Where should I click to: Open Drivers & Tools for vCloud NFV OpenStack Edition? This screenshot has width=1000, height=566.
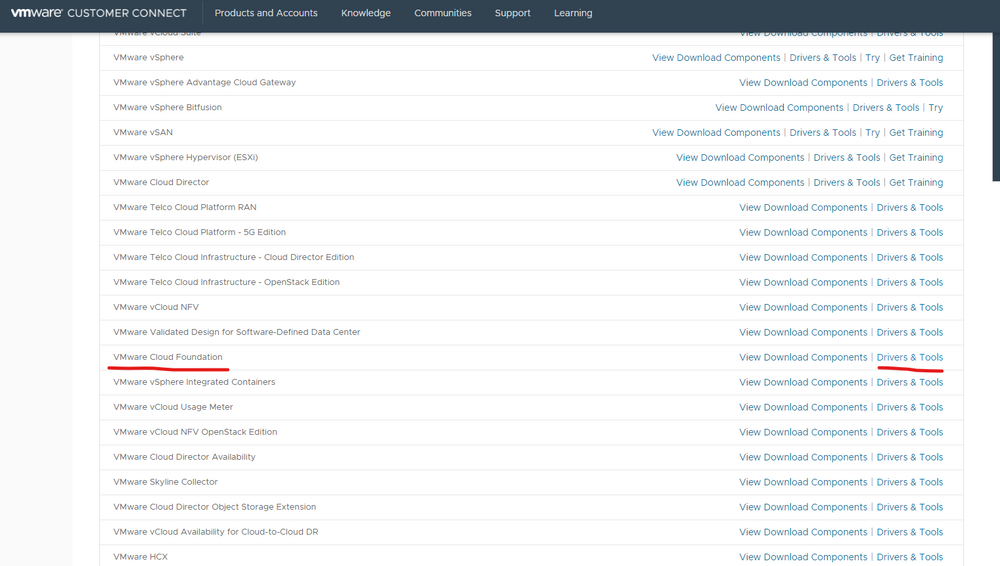[909, 432]
